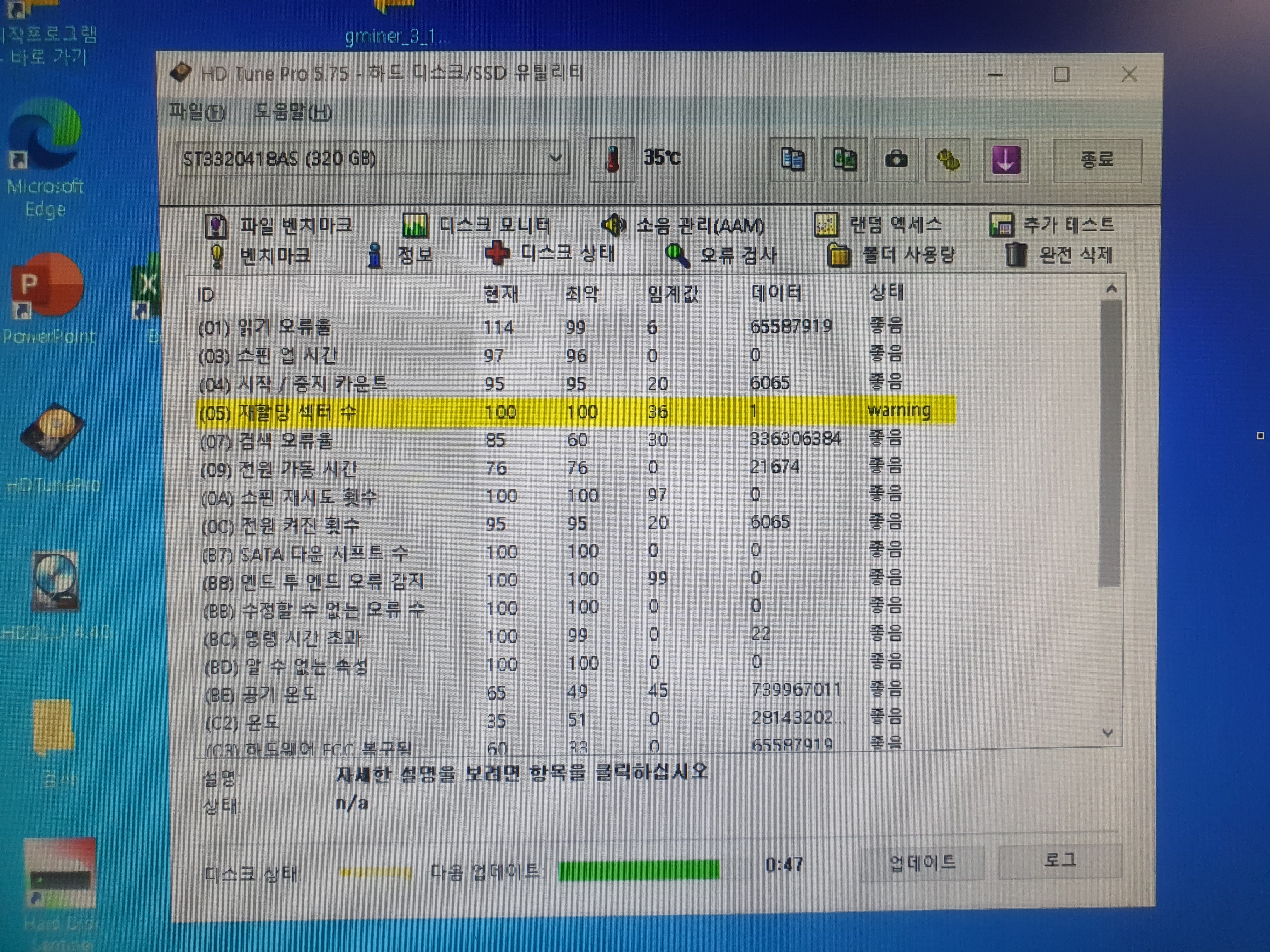Open the 도움말(H) menu
The image size is (1270, 952).
click(x=293, y=111)
